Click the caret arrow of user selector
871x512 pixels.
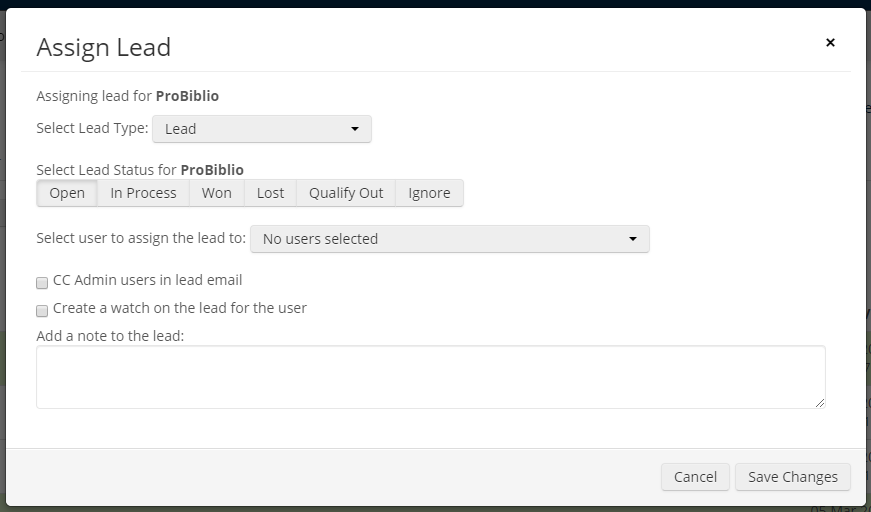pos(633,239)
